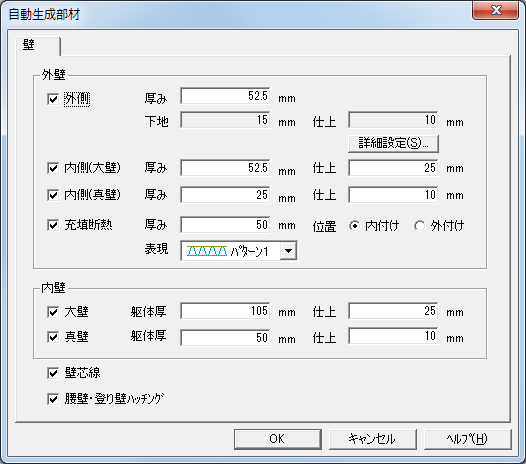Click the 大壁 躯体厚 105 field

[225, 311]
